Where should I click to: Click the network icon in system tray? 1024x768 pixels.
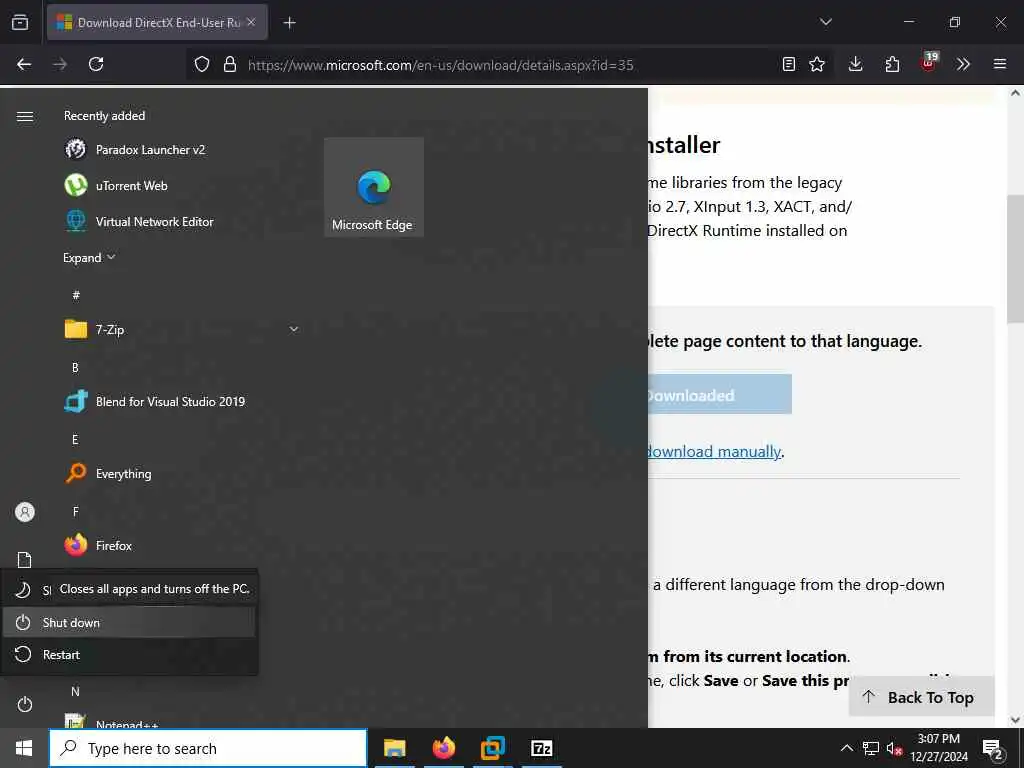[871, 748]
